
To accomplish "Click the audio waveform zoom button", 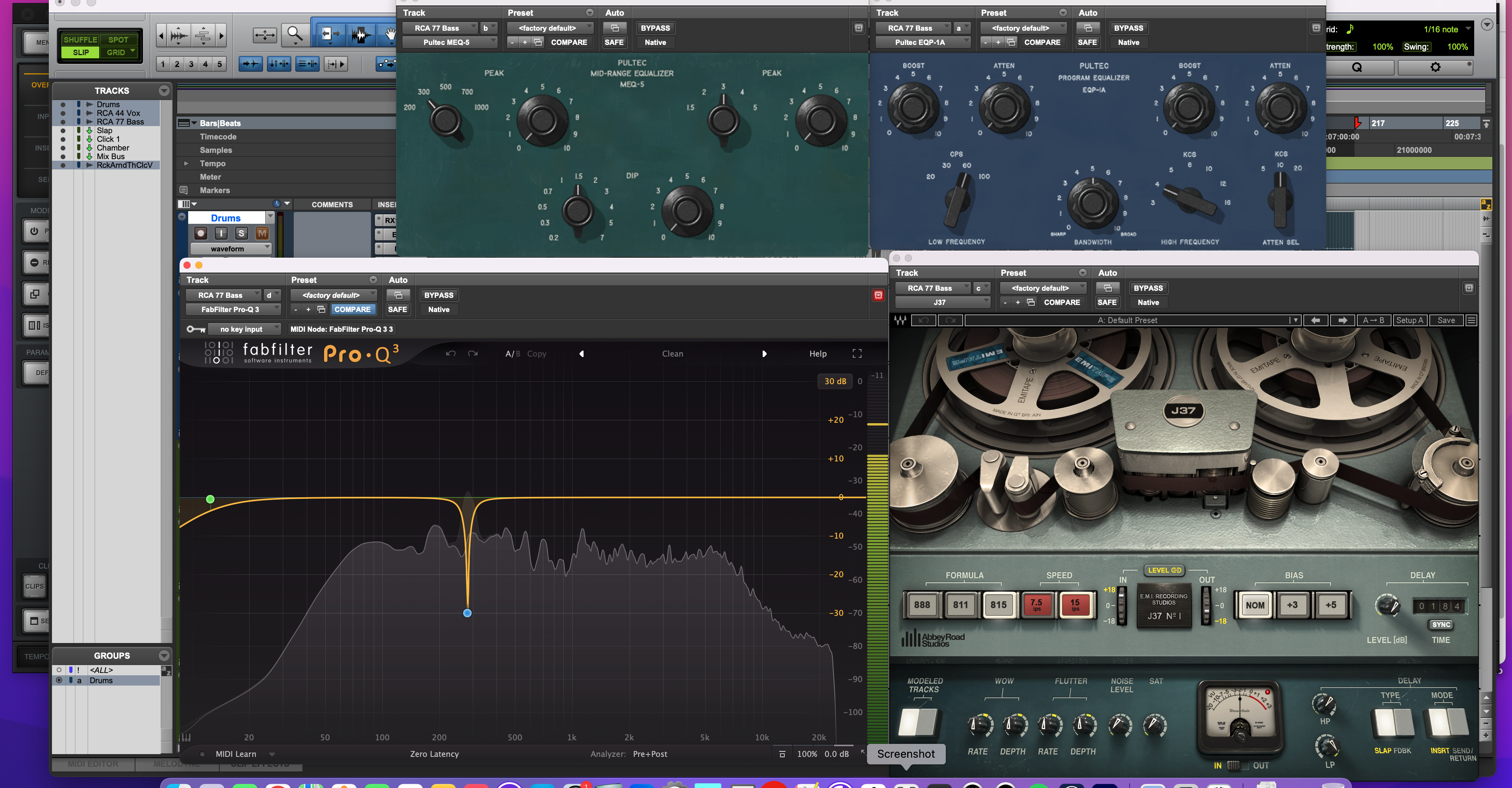I will tap(179, 36).
